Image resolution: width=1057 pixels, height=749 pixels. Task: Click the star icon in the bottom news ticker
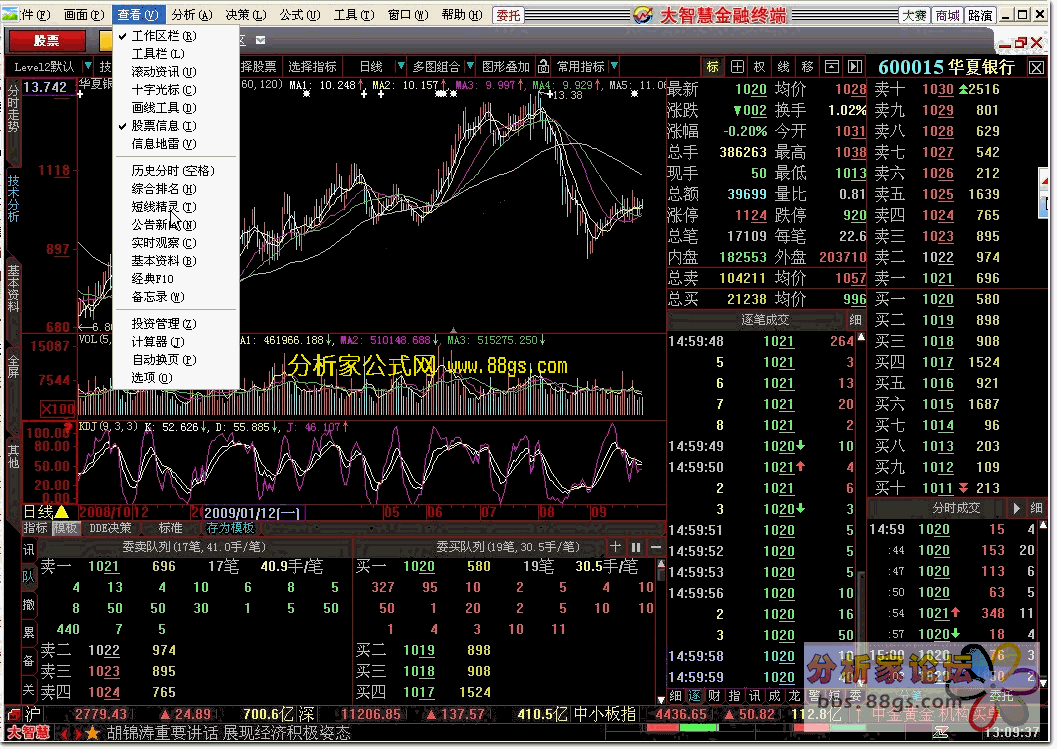point(92,732)
